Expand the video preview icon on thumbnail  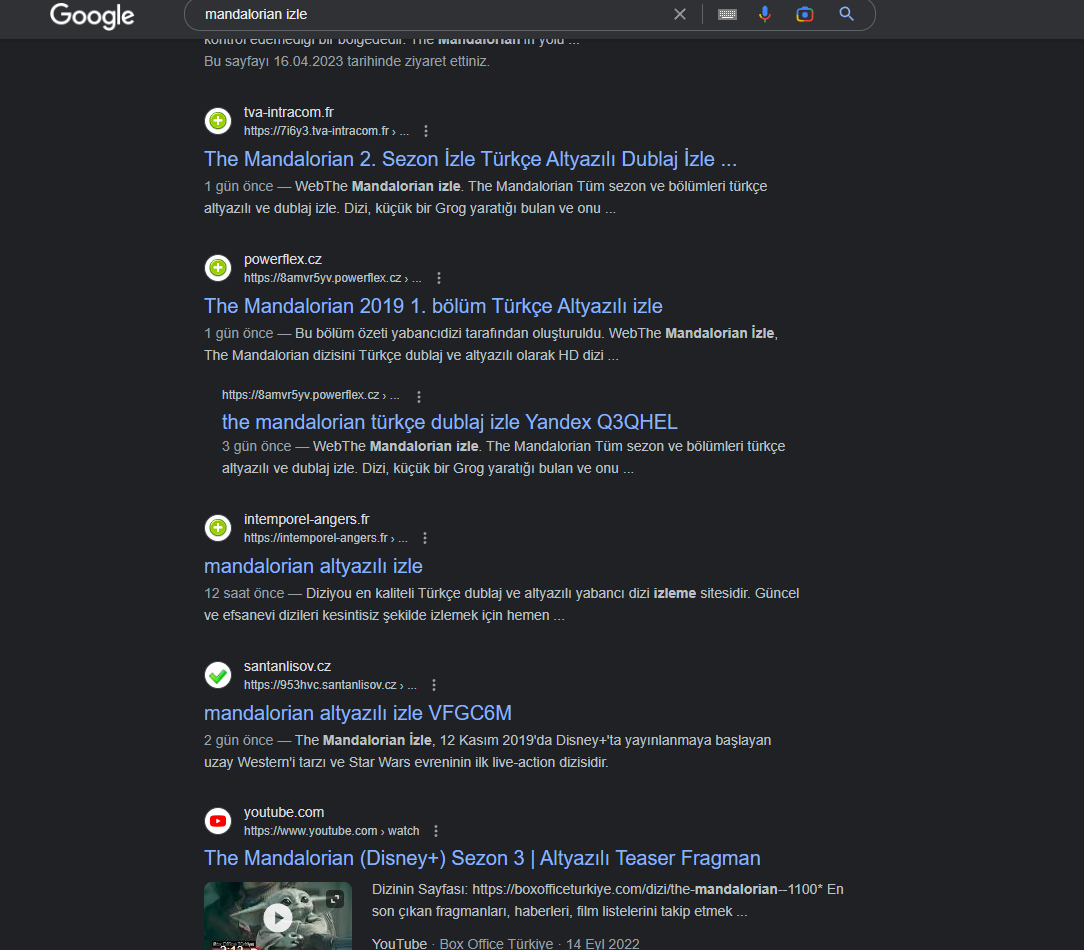click(x=335, y=898)
